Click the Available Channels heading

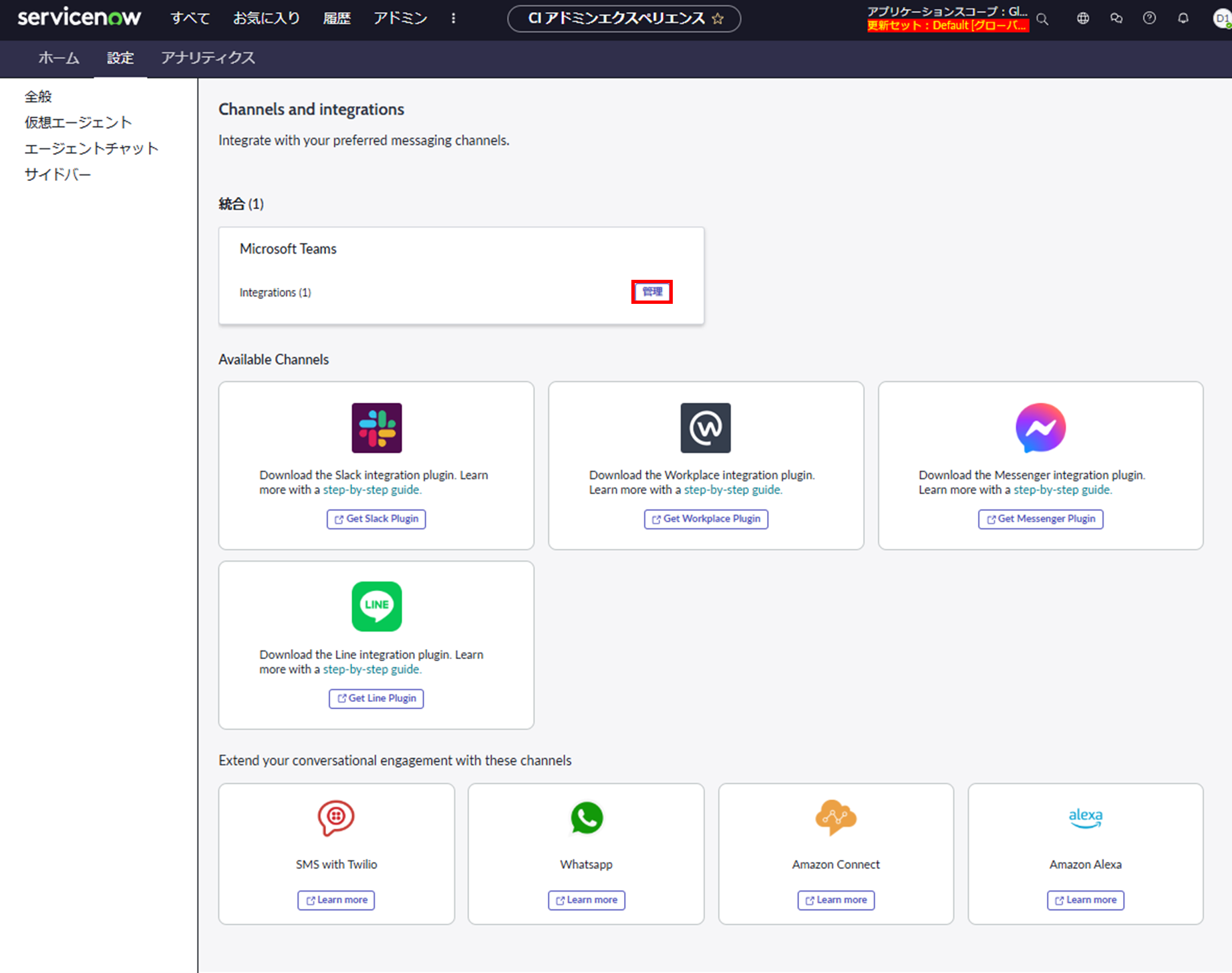(x=274, y=360)
